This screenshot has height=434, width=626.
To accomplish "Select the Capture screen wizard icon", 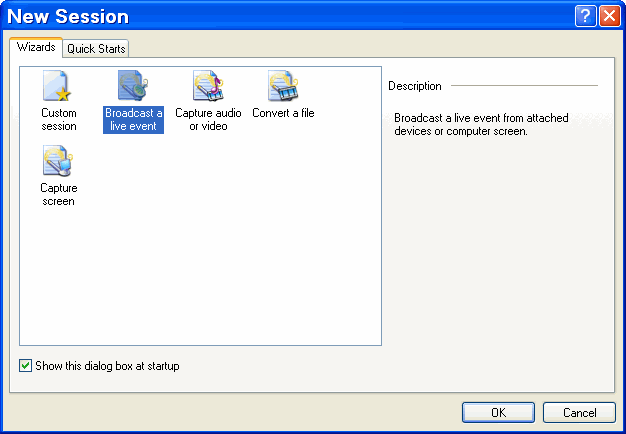I will pyautogui.click(x=58, y=161).
